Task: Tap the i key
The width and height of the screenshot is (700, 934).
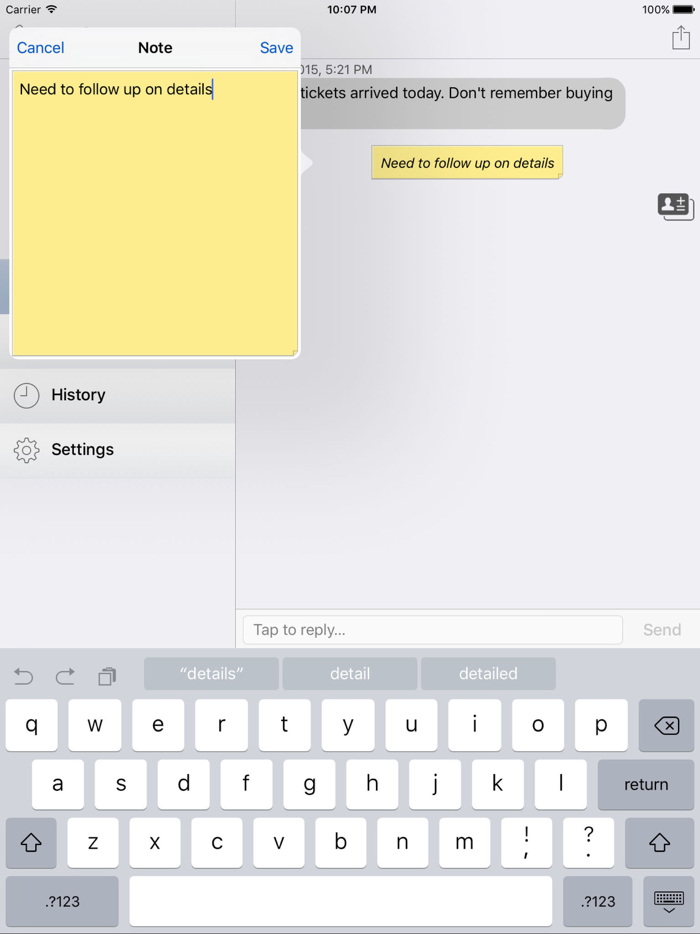Action: click(x=475, y=725)
